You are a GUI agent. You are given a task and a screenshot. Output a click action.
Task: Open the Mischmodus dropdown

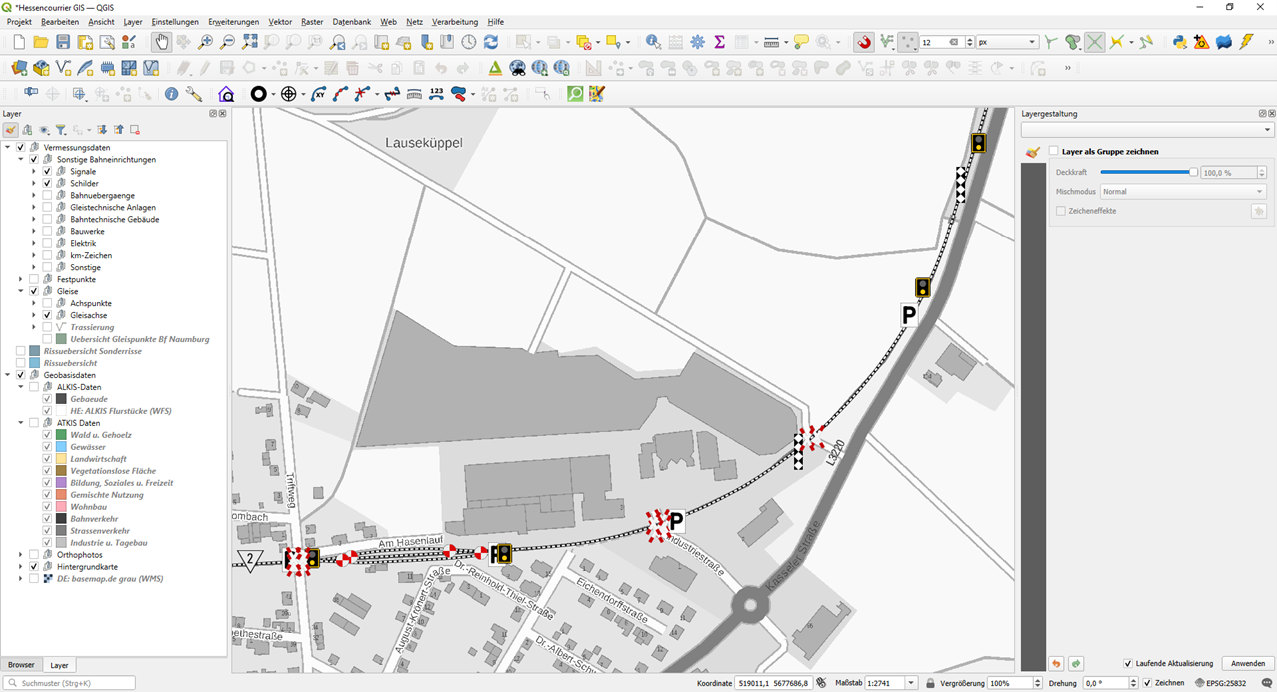coord(1182,192)
